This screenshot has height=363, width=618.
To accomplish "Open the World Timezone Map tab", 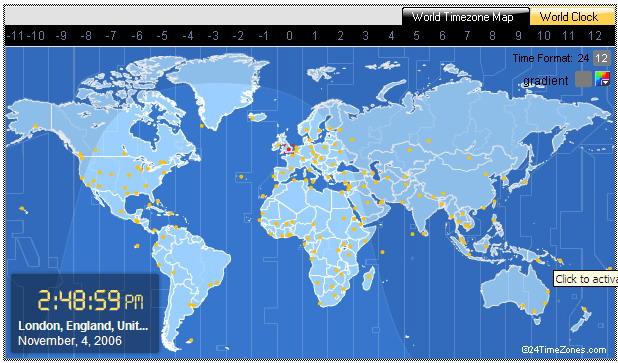I will (463, 17).
